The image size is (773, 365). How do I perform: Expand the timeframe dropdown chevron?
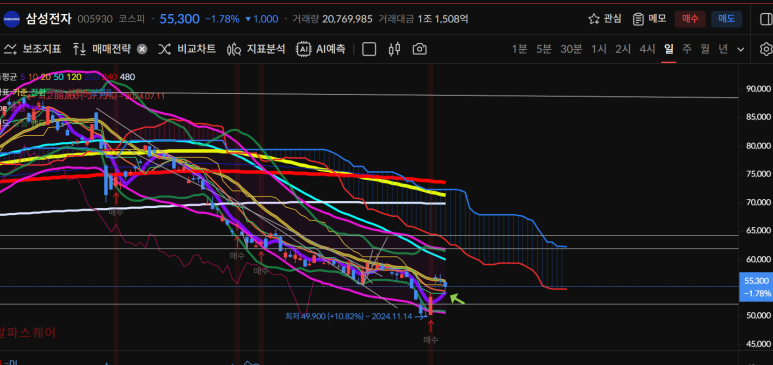740,49
